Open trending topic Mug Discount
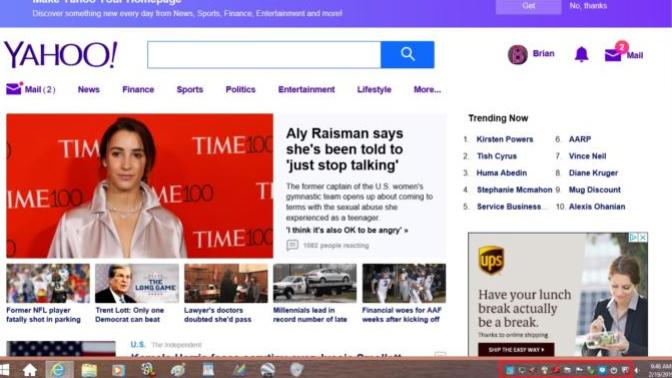672x378 pixels. coord(594,189)
